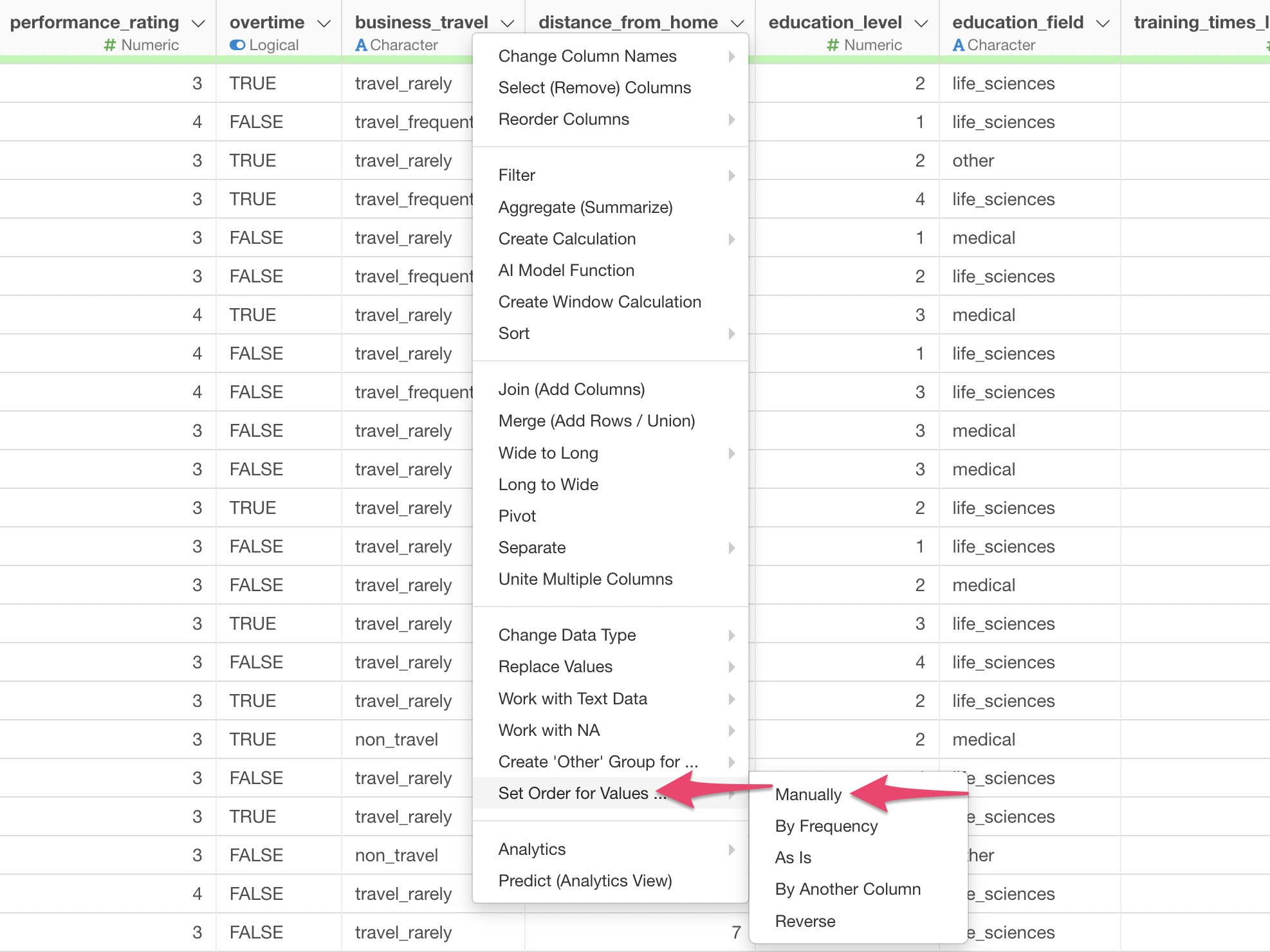Click Predict (Analytics View) menu entry
The image size is (1270, 952).
coord(585,881)
